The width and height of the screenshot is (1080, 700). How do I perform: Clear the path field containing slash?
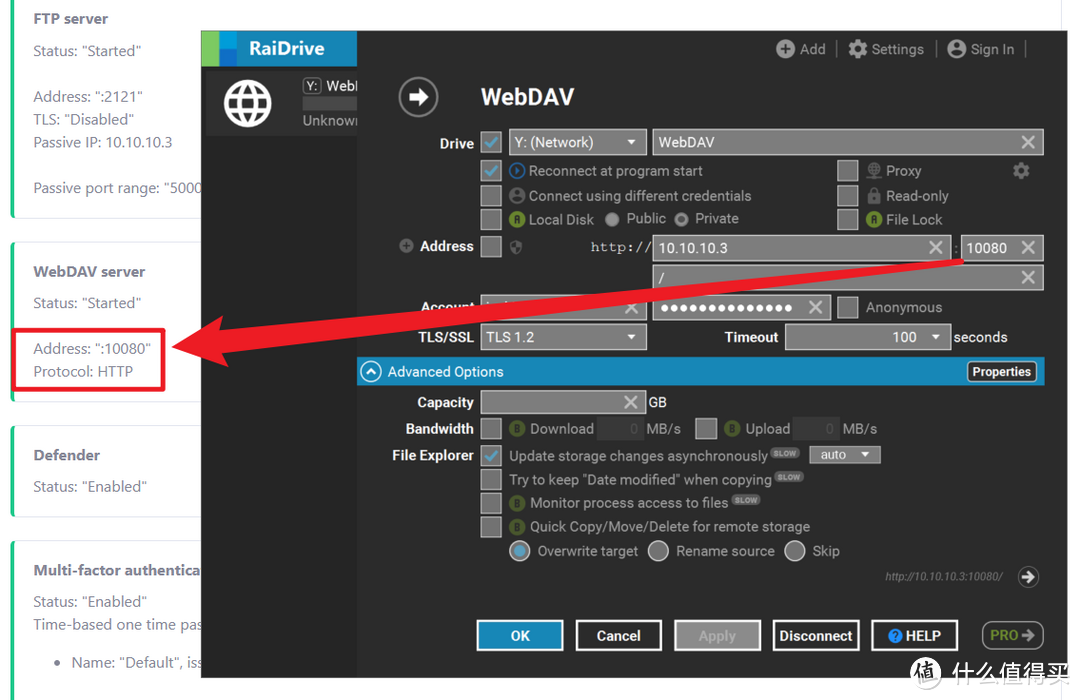[x=1028, y=277]
